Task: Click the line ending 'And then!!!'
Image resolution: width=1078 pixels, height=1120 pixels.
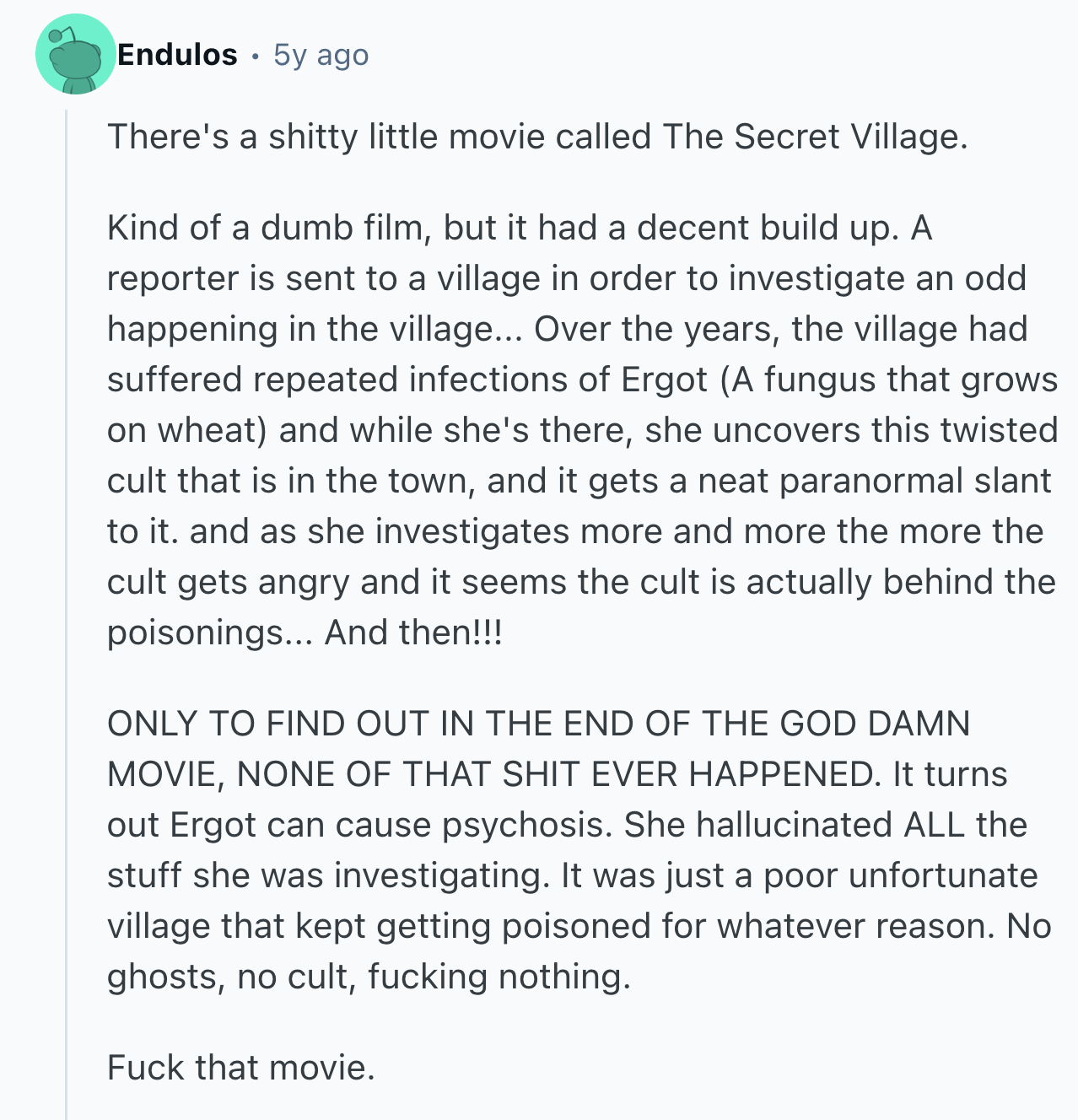Action: tap(305, 633)
